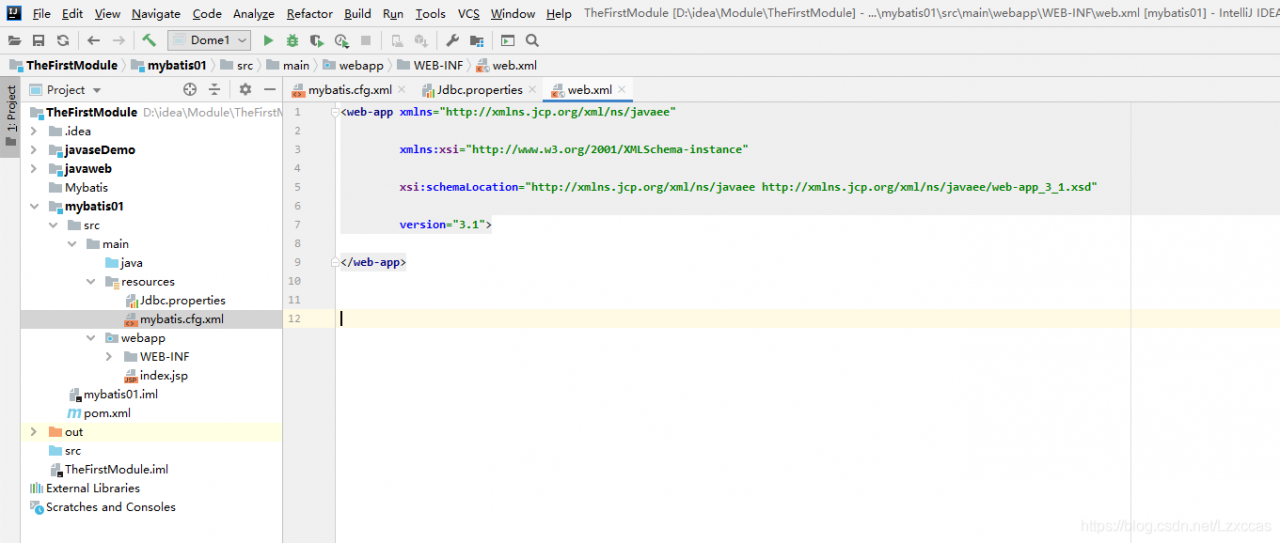Select Jdbc.properties in the project tree

(175, 300)
